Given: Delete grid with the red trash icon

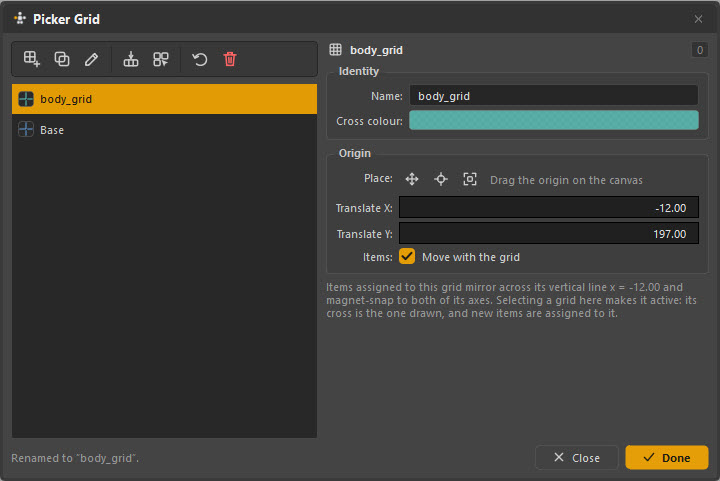Looking at the screenshot, I should (x=230, y=59).
